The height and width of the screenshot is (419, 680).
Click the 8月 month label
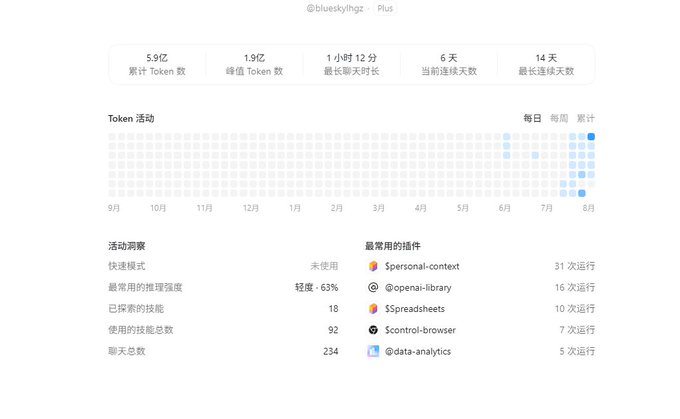pyautogui.click(x=588, y=208)
